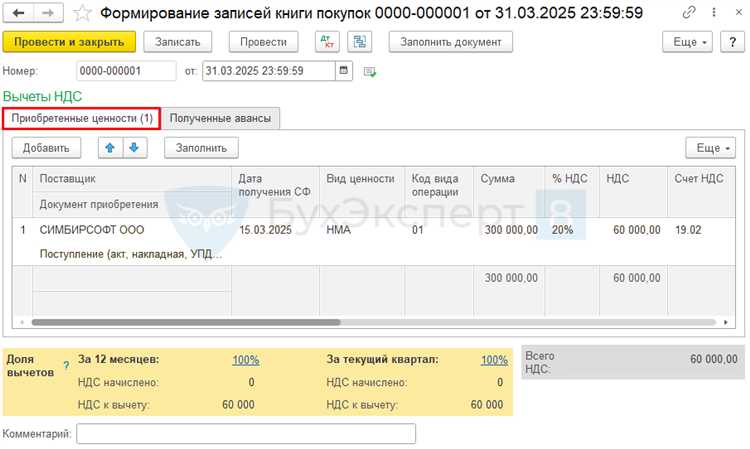
Task: Select date cell 15.03.2025
Action: (x=275, y=230)
